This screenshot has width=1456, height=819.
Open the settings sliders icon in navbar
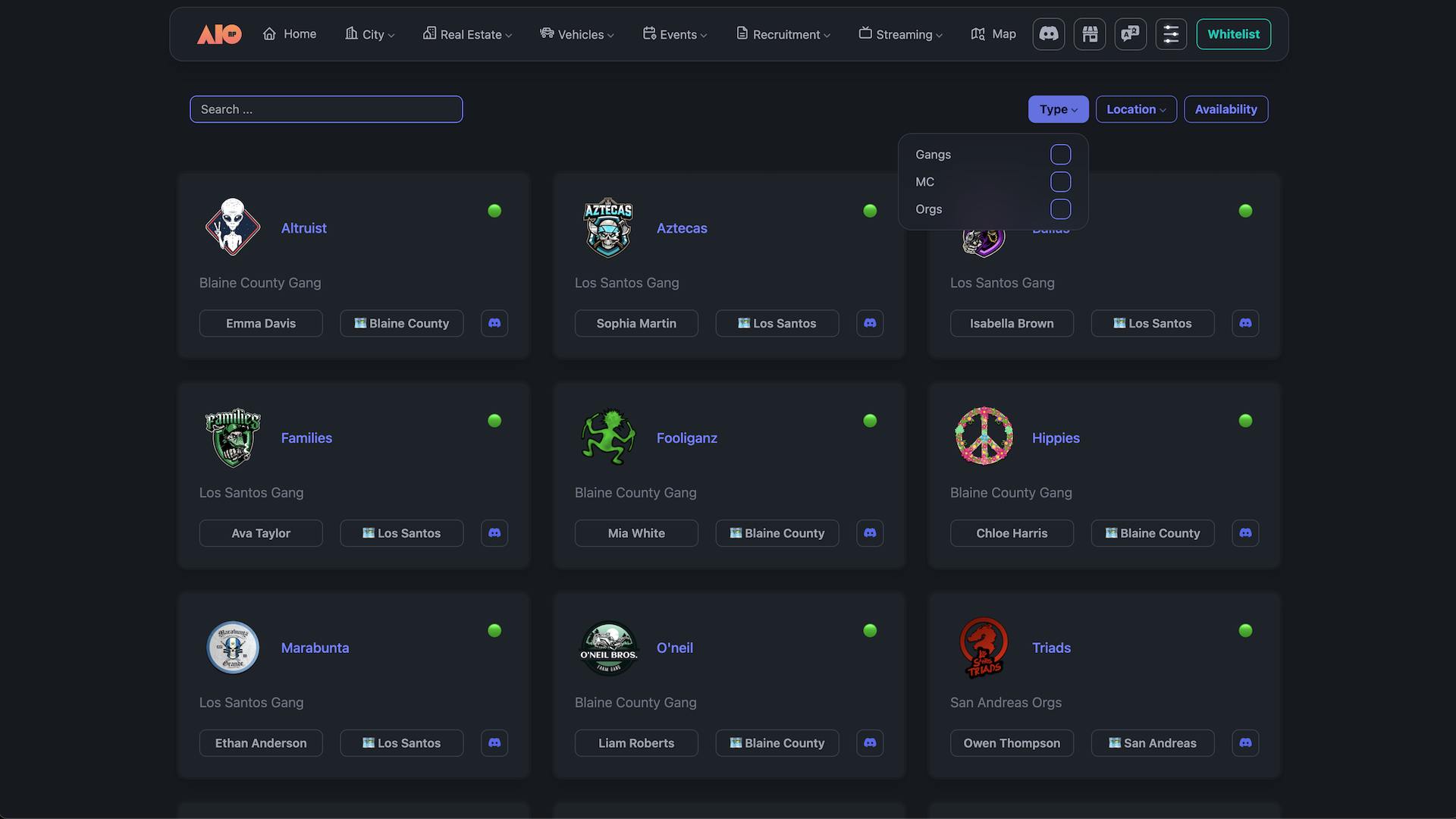(1171, 34)
